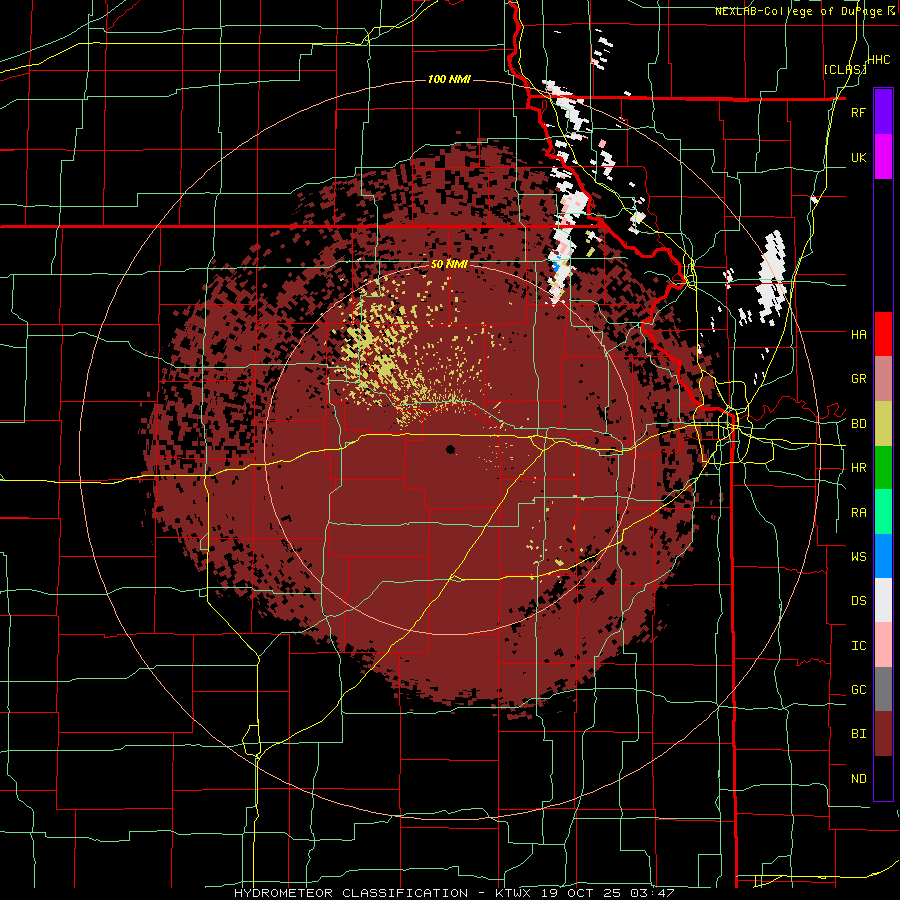
Task: Click the RA light green legend swatch
Action: click(x=883, y=512)
